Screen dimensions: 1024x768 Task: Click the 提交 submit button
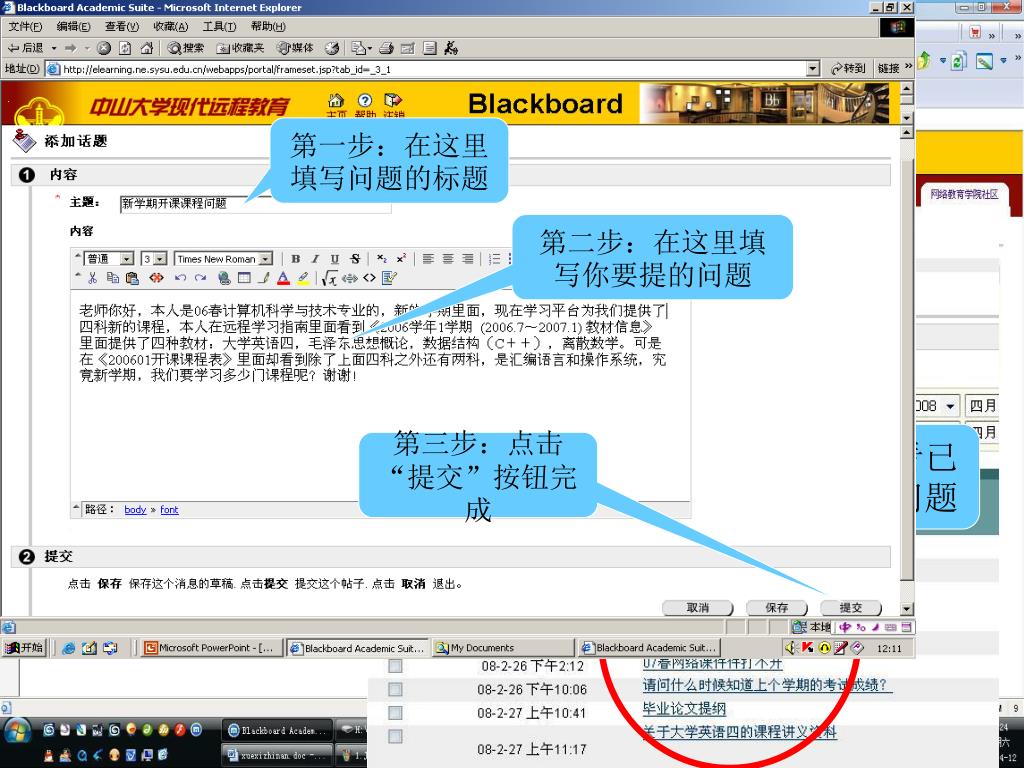(x=850, y=608)
